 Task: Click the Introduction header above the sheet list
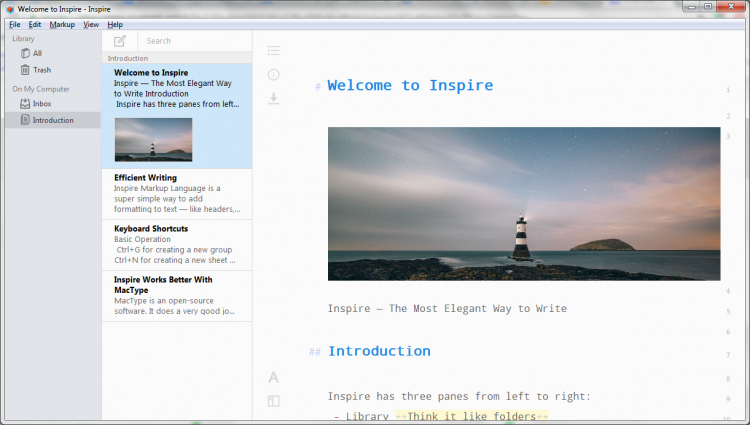(128, 58)
